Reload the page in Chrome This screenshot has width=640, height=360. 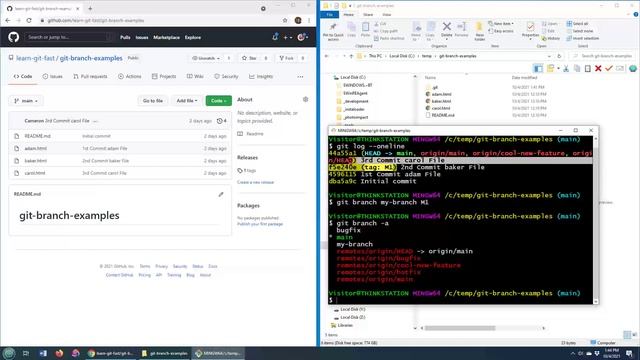click(x=29, y=20)
